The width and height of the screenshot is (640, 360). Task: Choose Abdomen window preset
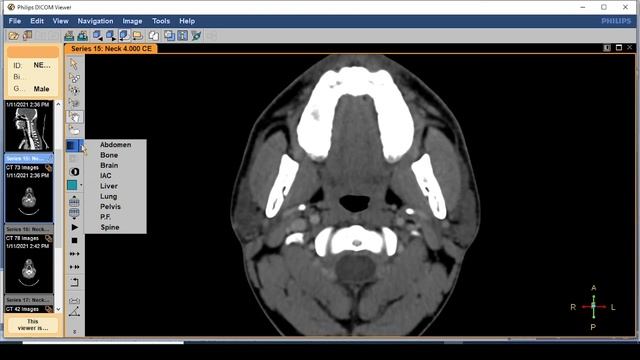(x=116, y=144)
